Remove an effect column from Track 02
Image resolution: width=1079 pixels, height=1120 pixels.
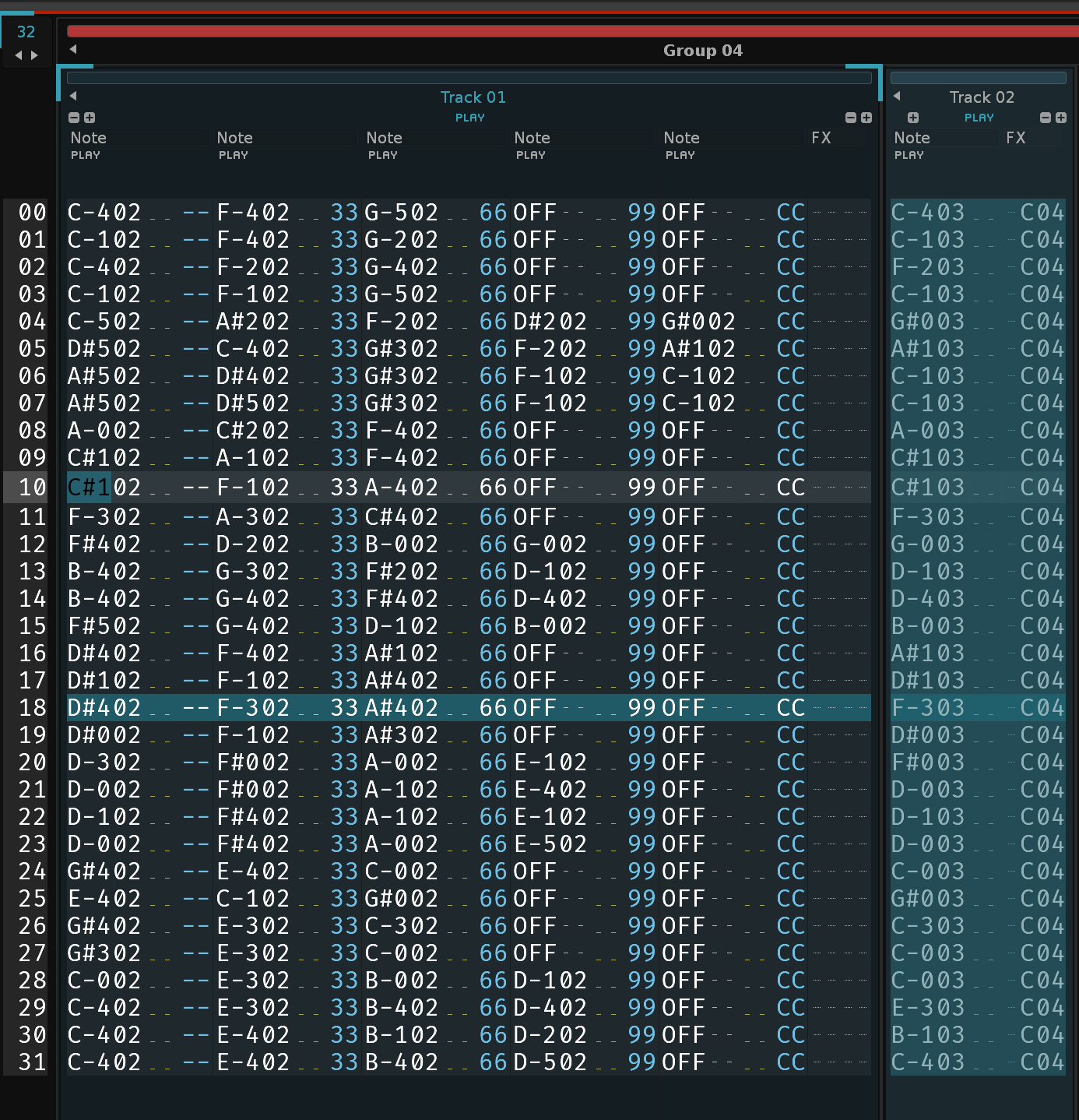click(x=1046, y=118)
